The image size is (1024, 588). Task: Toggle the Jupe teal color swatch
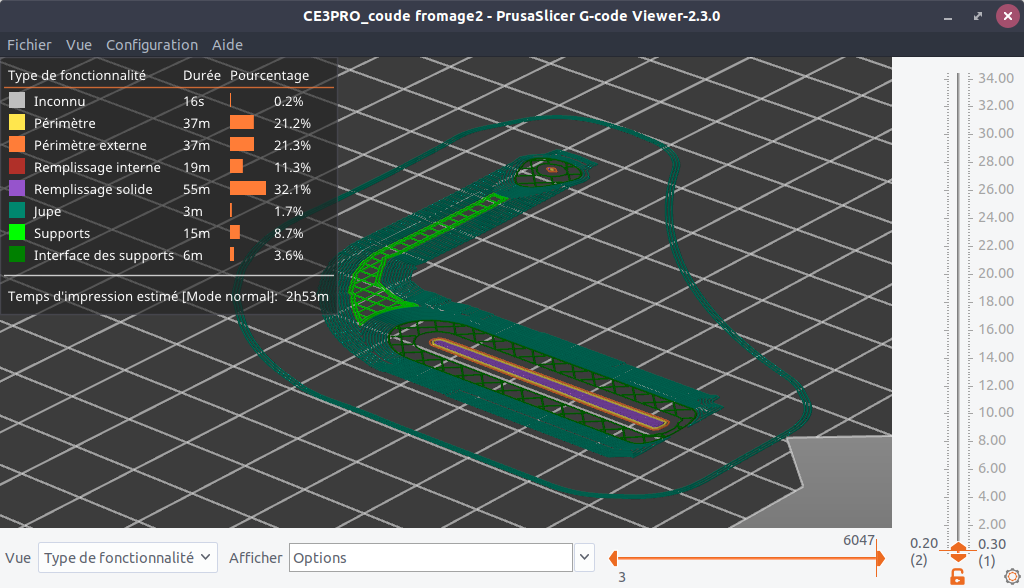(17, 211)
